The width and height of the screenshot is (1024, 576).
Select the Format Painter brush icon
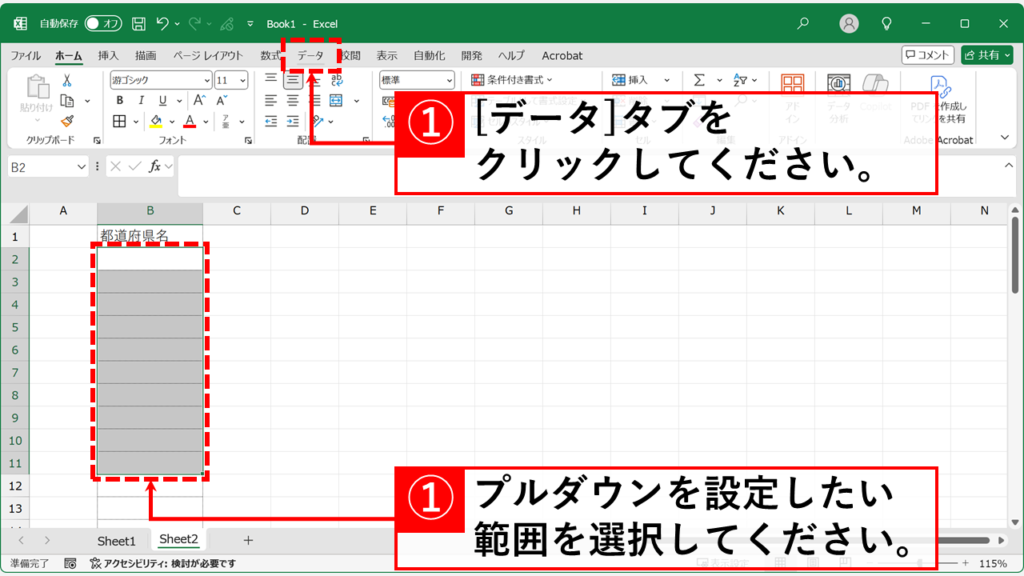[x=67, y=121]
